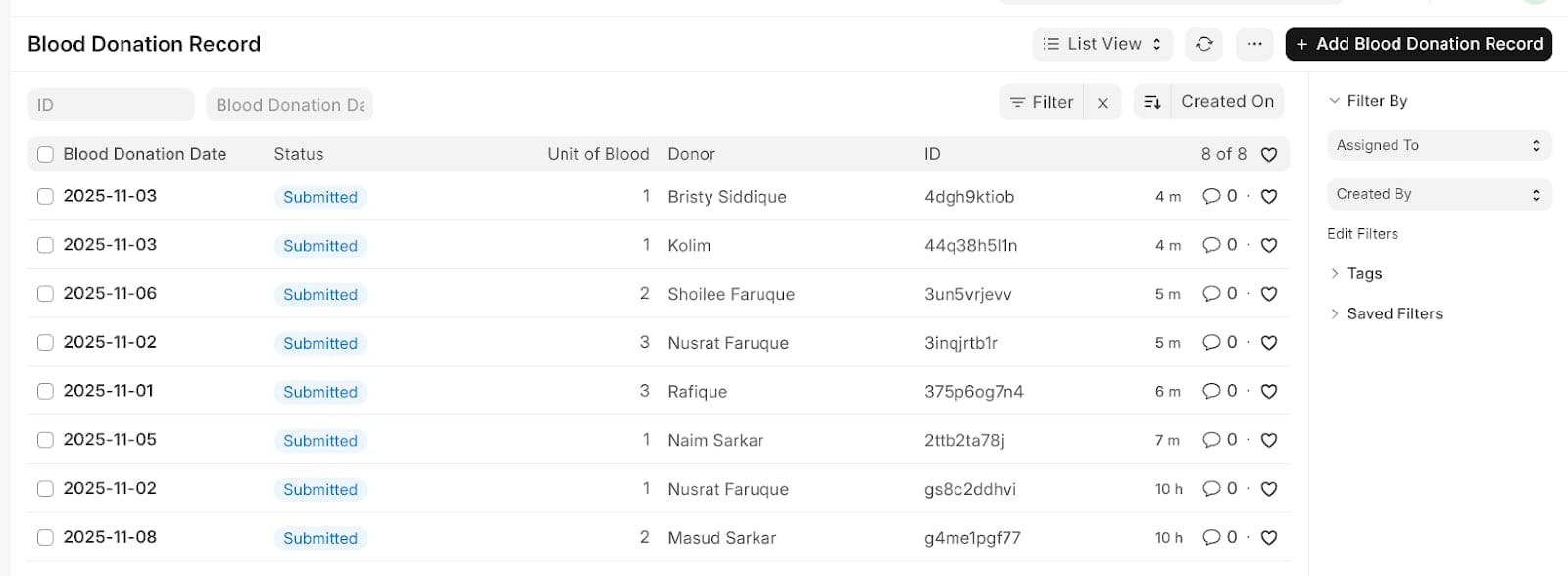Check the select-all checkbox in header
Screen dimensions: 1568x576
point(45,154)
